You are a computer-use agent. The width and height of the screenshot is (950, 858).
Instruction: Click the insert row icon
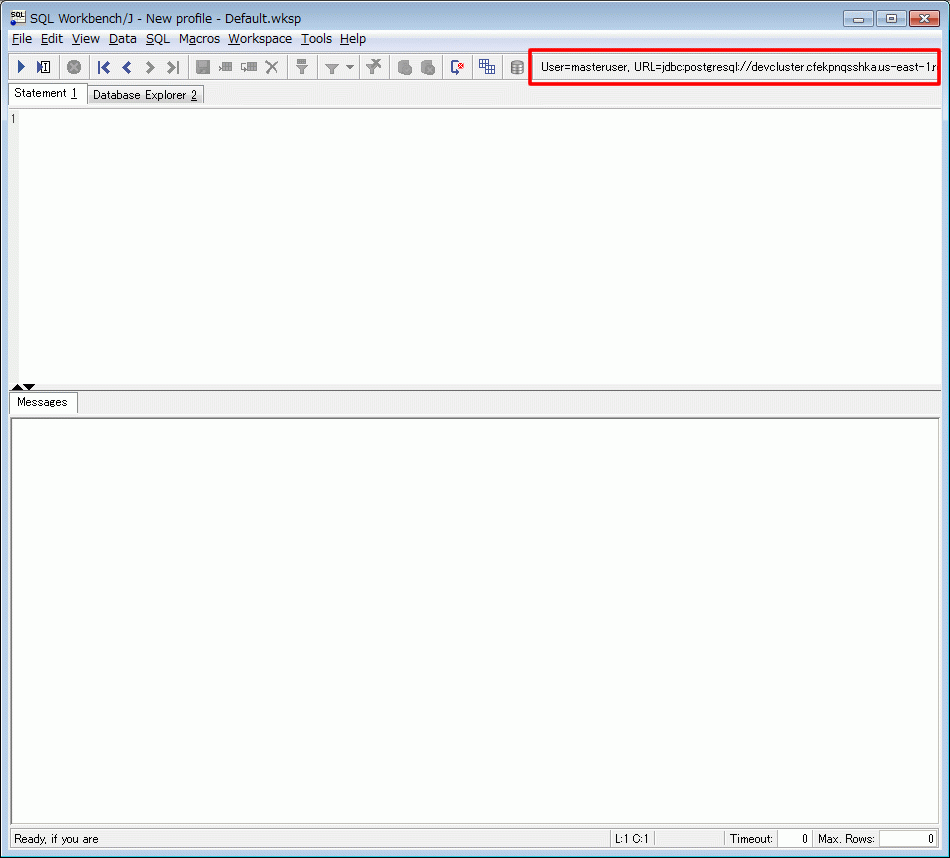click(225, 67)
